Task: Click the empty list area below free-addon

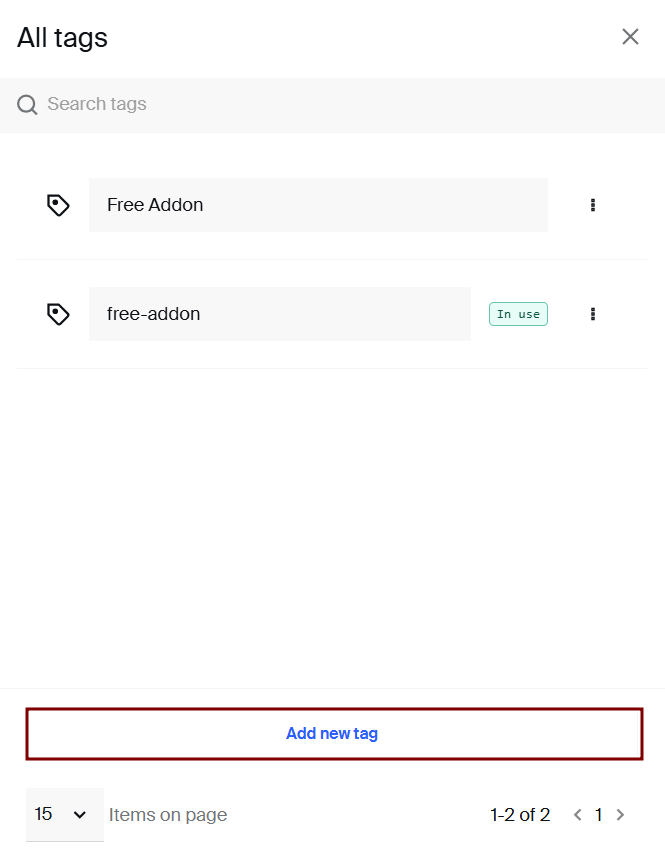Action: 332,520
